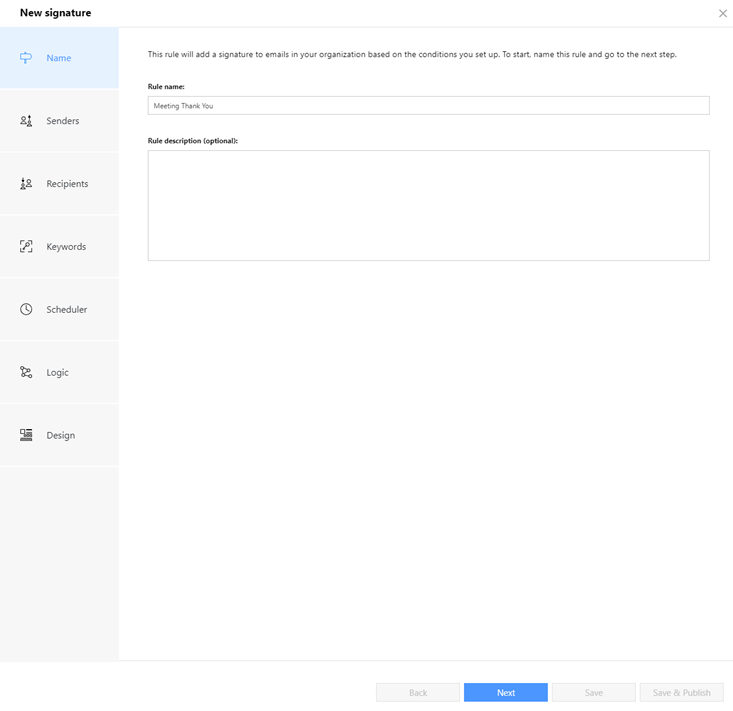Click the Save & Publish button
This screenshot has height=711, width=733.
[681, 692]
